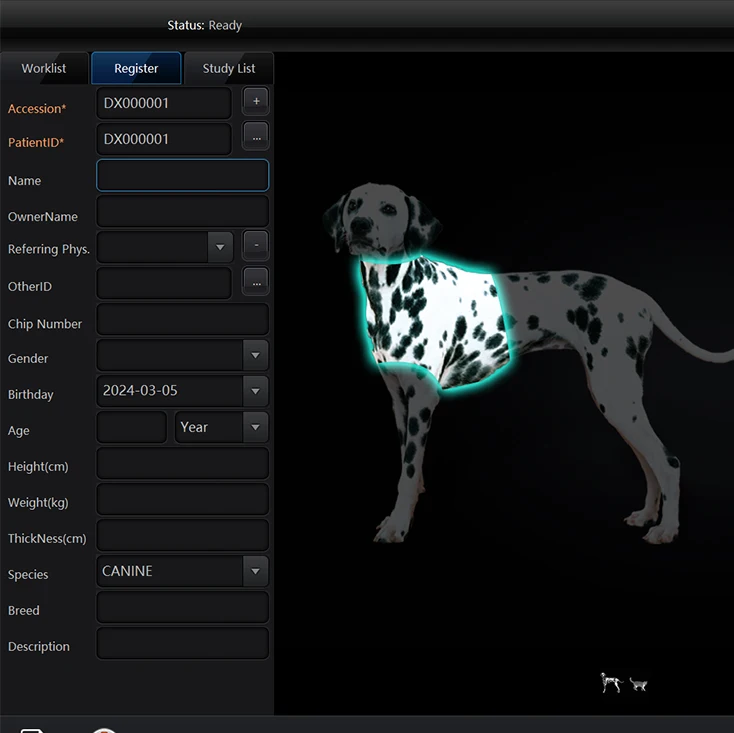Click the minus button beside Referring Phys.
734x733 pixels.
click(256, 245)
